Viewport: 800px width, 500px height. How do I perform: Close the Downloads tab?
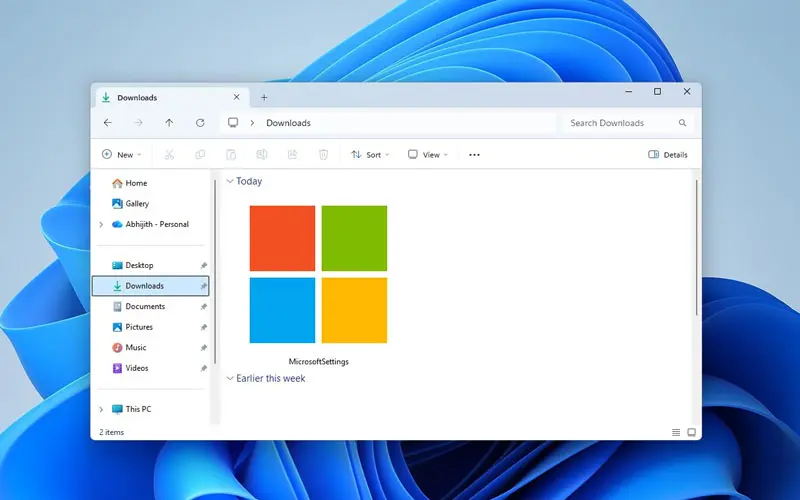236,97
